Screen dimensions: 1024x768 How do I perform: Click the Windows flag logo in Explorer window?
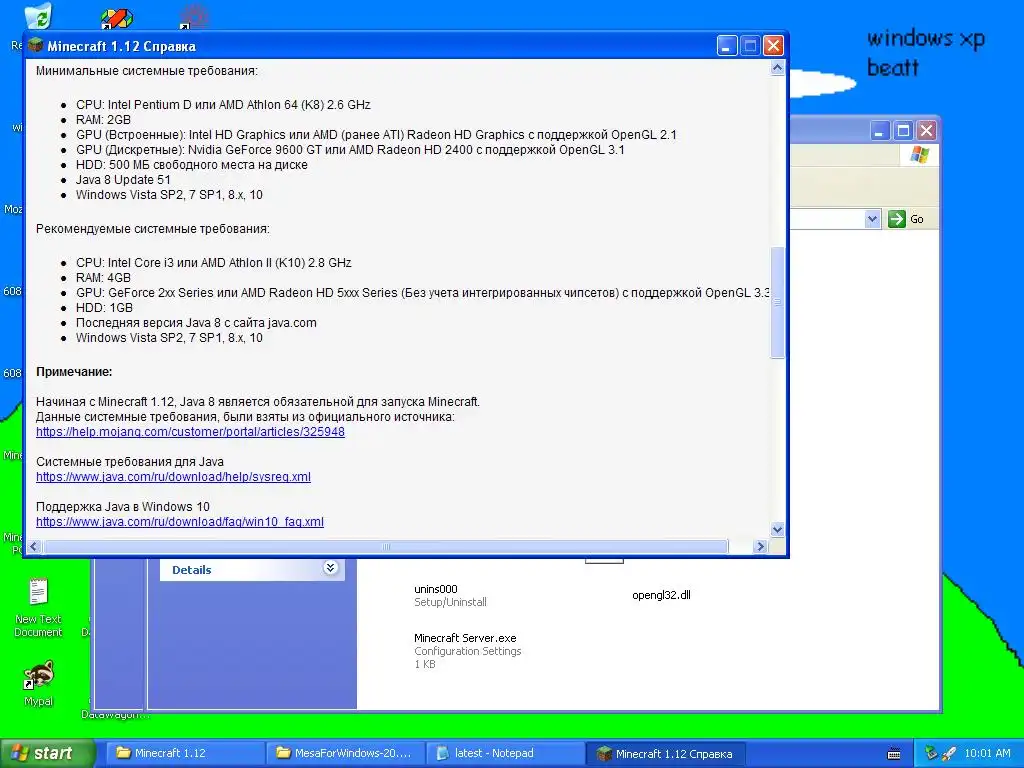pos(920,155)
